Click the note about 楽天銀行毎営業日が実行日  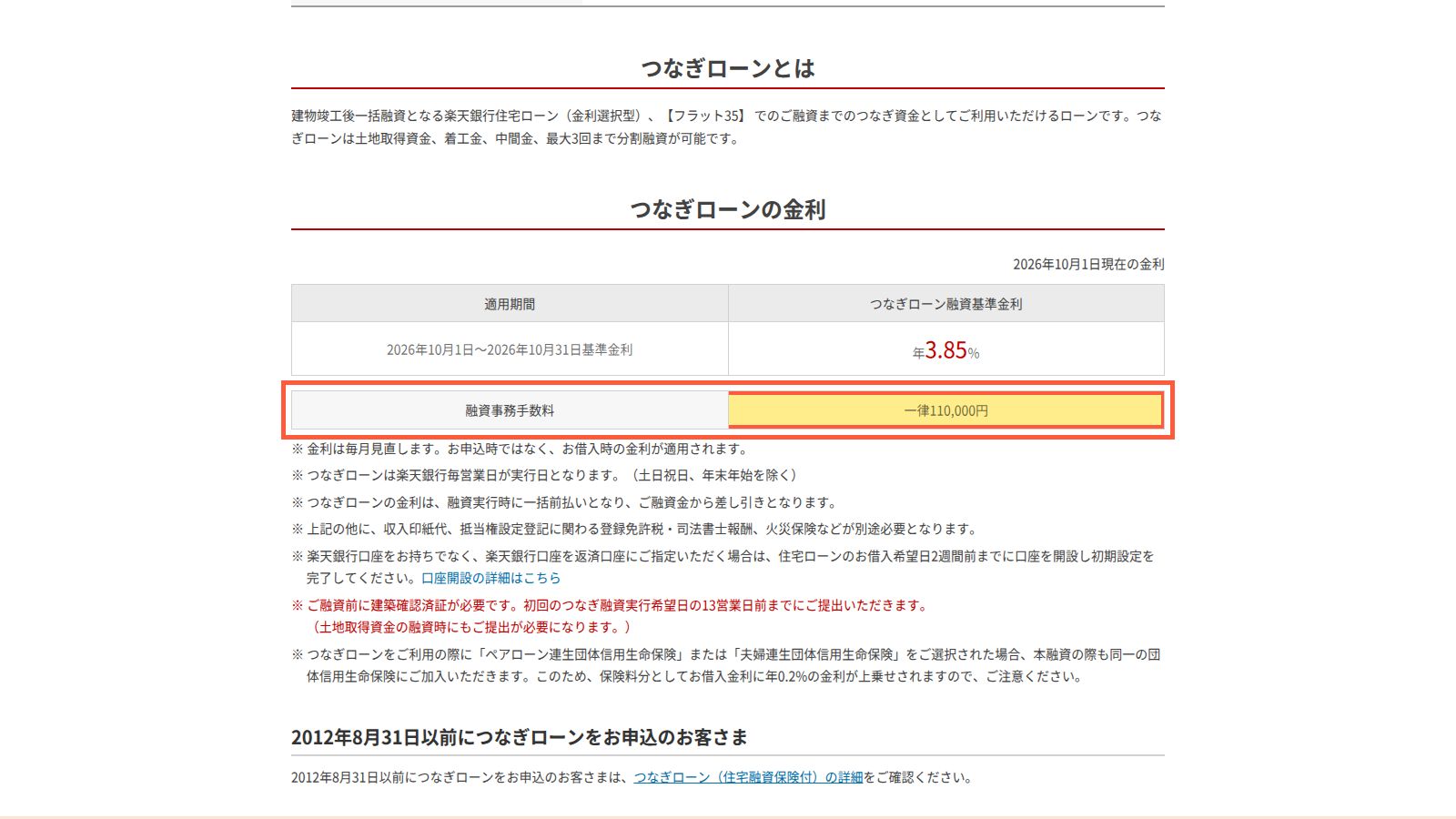click(x=546, y=475)
